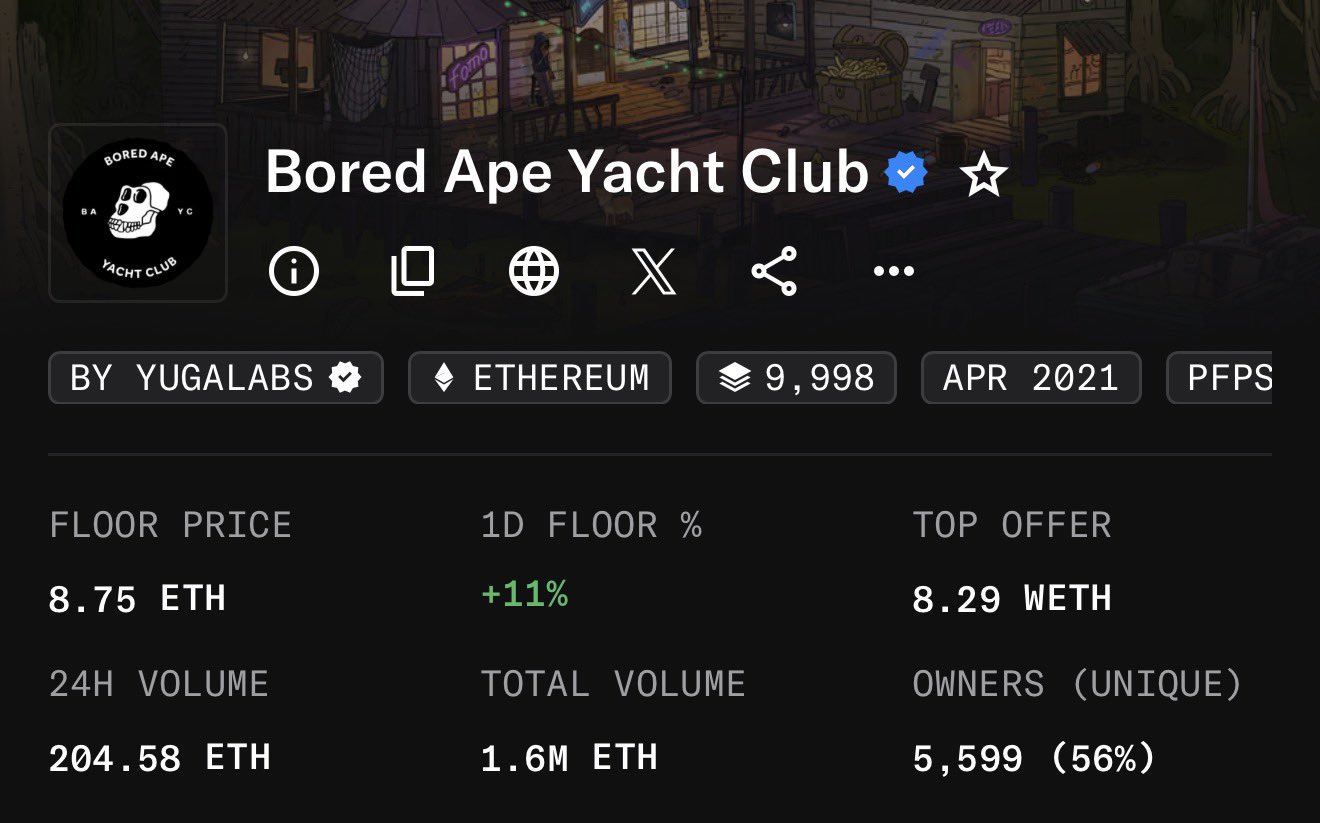1320x823 pixels.
Task: Copy the collection contract address icon
Action: pos(413,271)
